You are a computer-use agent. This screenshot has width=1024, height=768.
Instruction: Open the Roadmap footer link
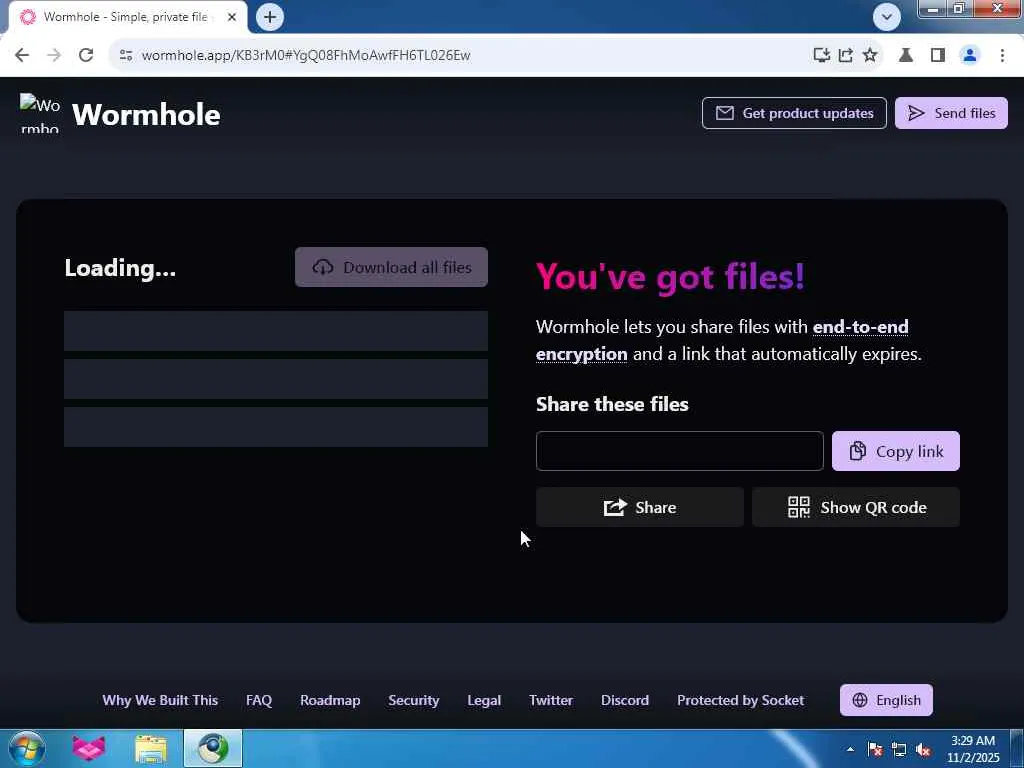[x=330, y=700]
